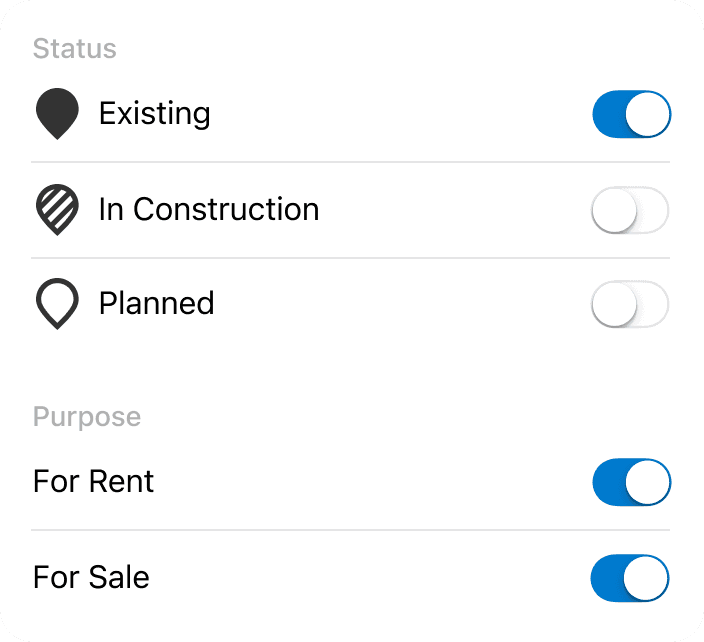Viewport: 704px width, 642px height.
Task: Disable the For Rent switch
Action: [x=631, y=482]
